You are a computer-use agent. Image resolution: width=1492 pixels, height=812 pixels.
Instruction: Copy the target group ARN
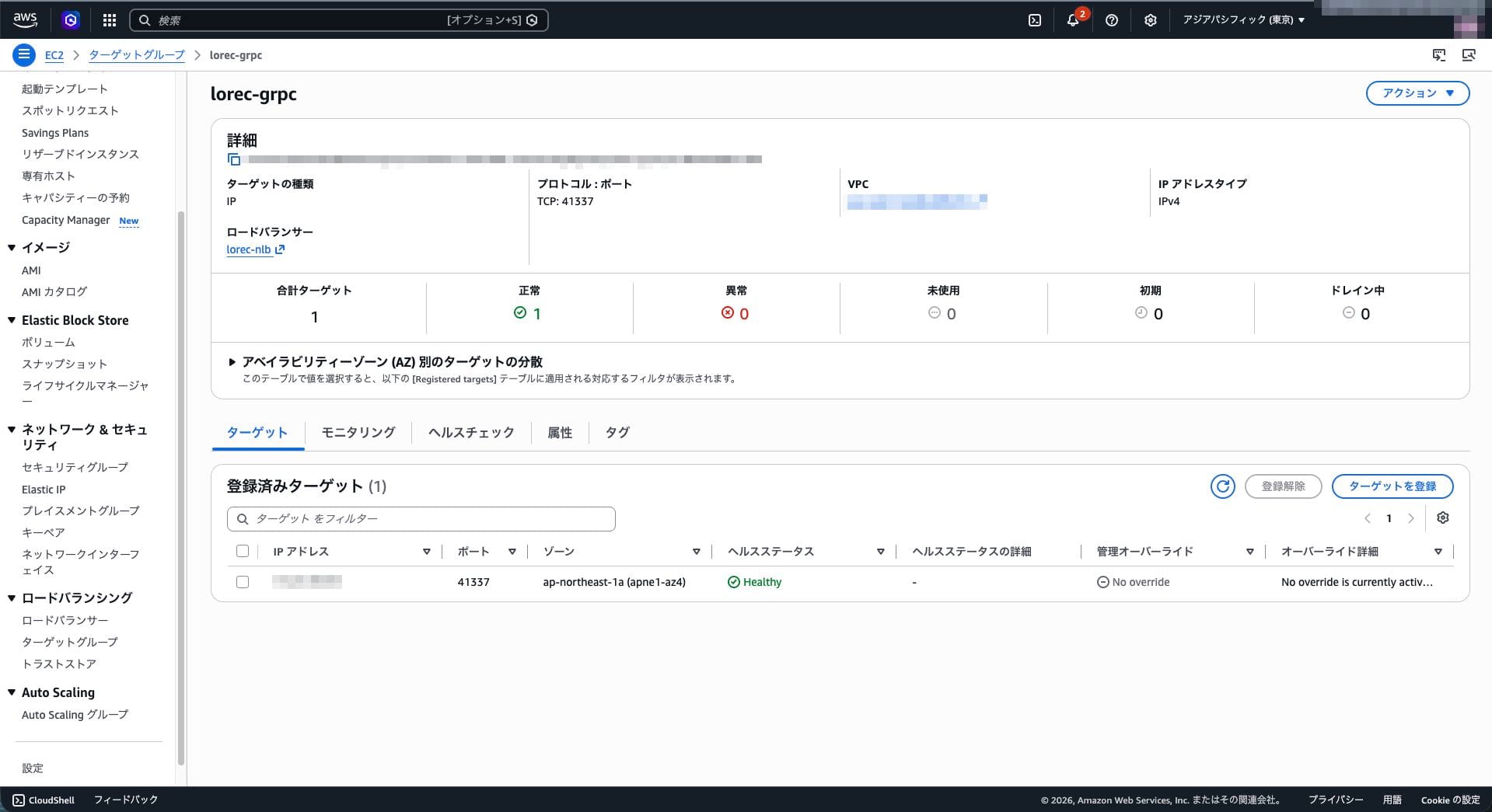[234, 159]
